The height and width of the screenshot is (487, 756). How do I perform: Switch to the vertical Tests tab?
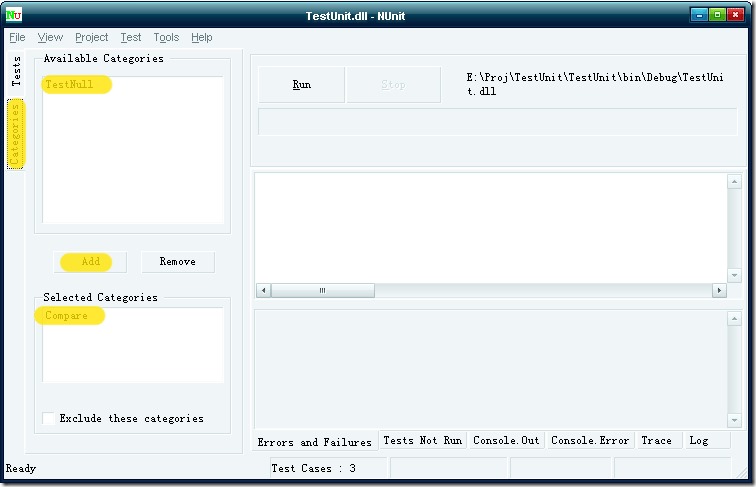16,71
